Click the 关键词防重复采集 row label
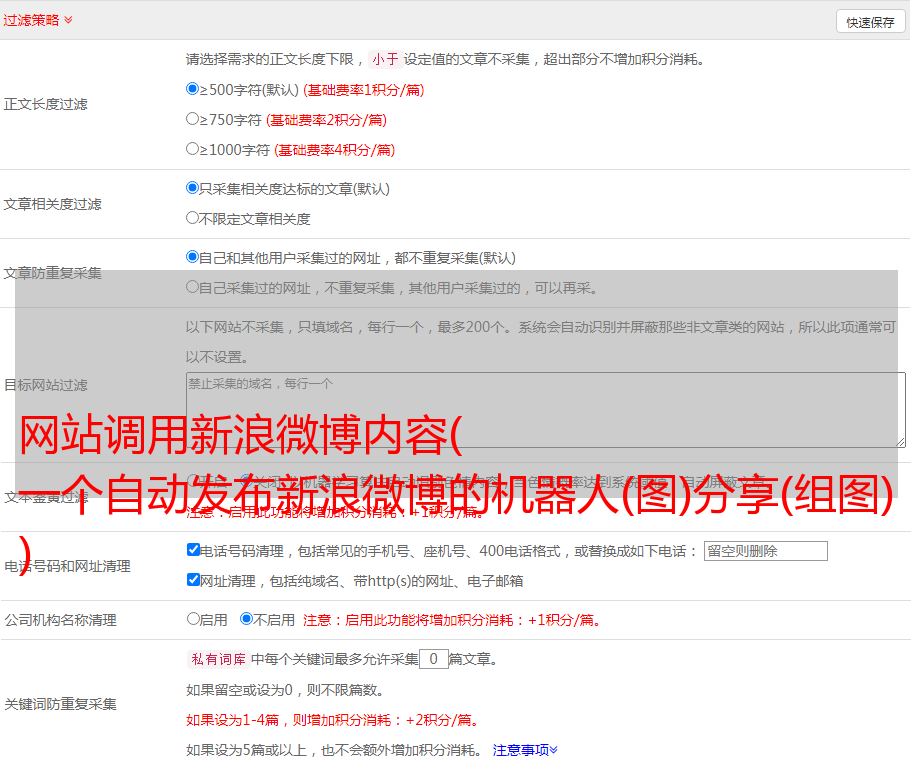This screenshot has height=768, width=912. pos(60,705)
